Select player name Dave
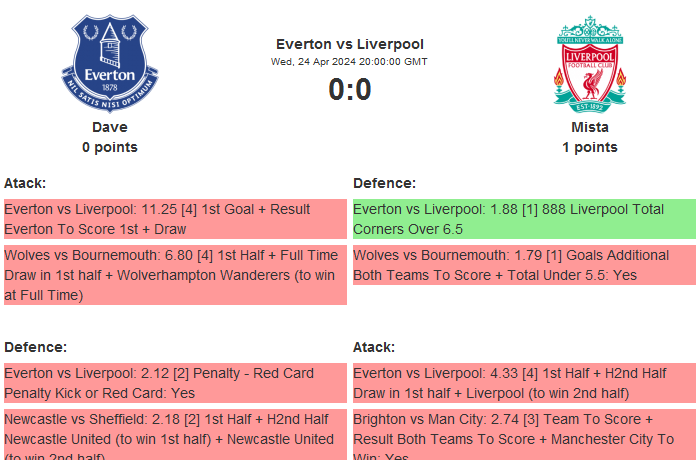The height and width of the screenshot is (460, 700). [110, 127]
